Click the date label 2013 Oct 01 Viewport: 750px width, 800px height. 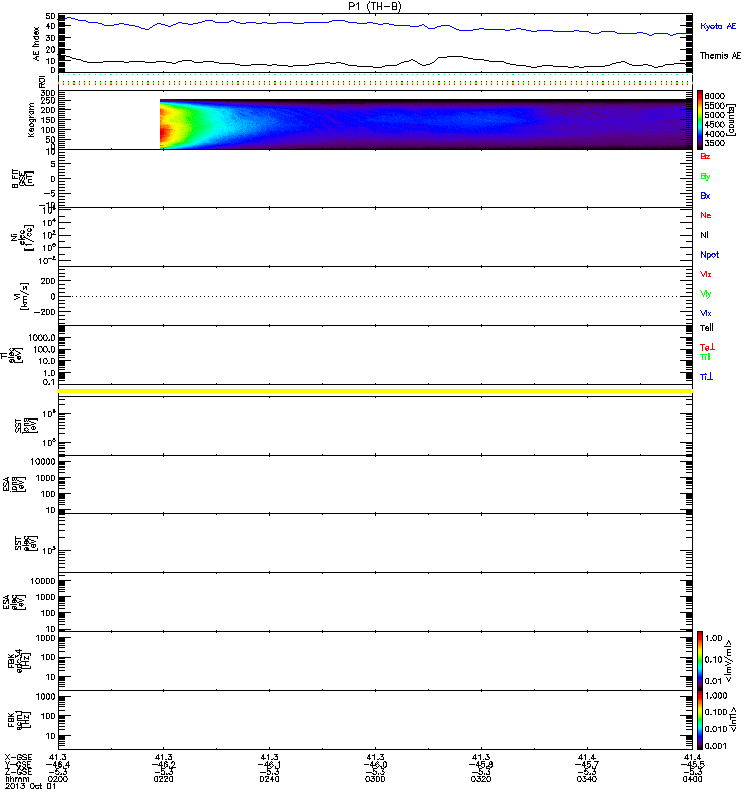point(30,786)
